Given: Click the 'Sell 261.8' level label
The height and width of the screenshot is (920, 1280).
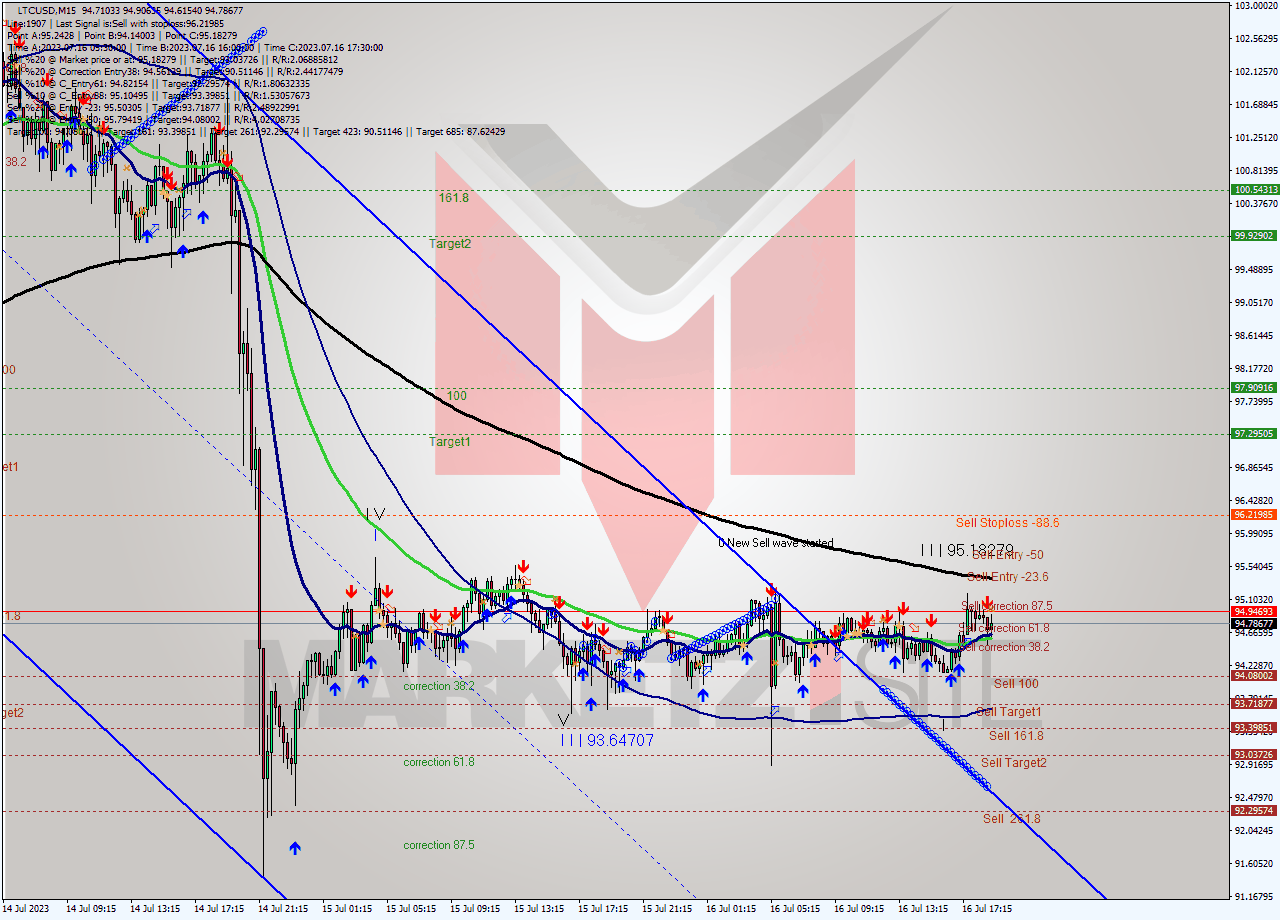Looking at the screenshot, I should [x=1011, y=819].
